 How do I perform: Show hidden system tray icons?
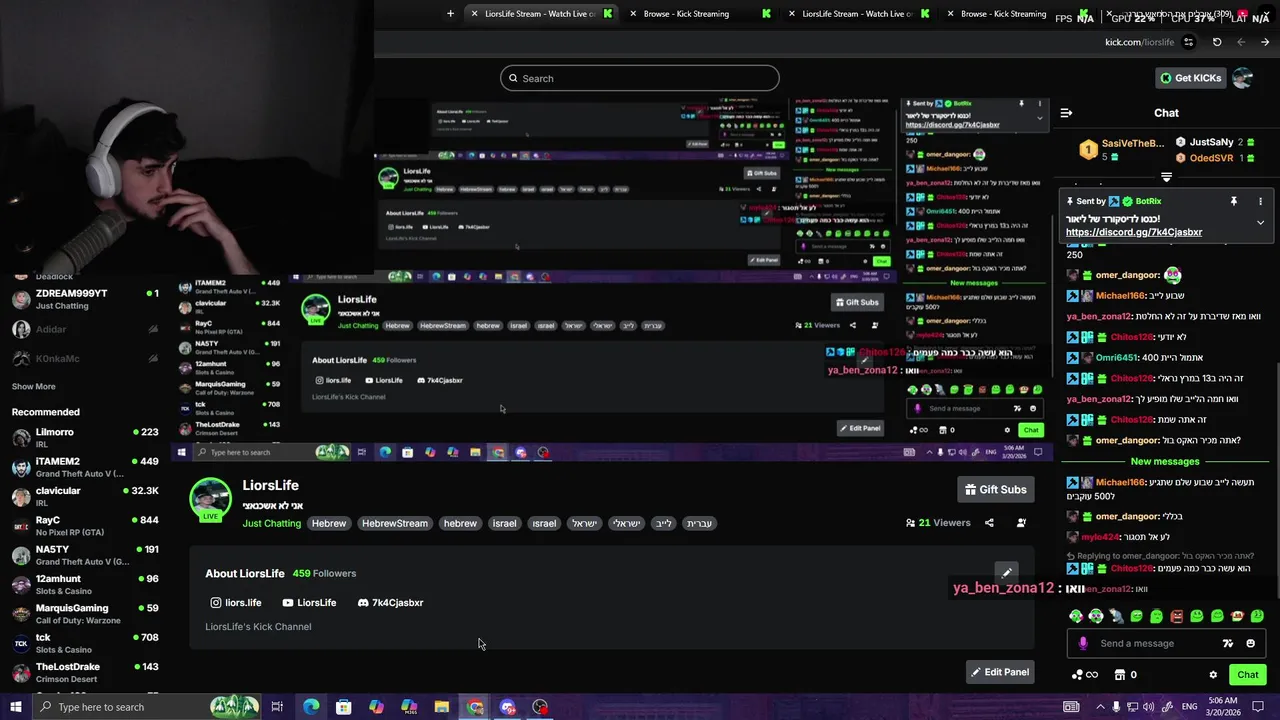(1100, 707)
